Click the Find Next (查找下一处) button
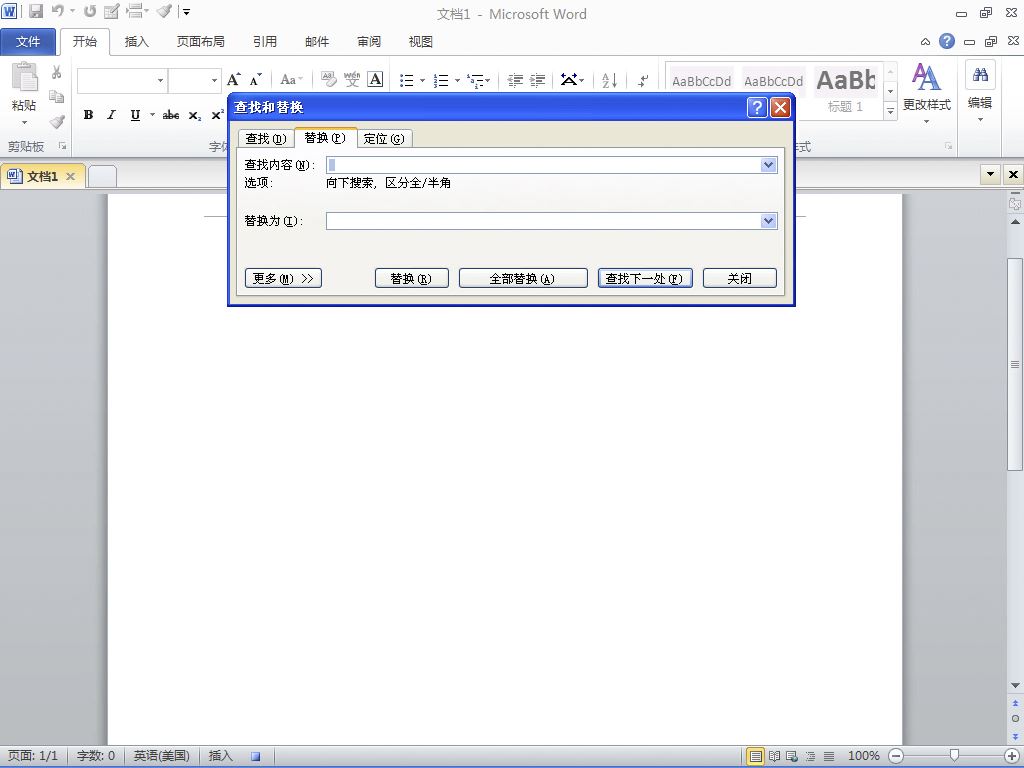Screen dimensions: 1024x768 [x=645, y=278]
